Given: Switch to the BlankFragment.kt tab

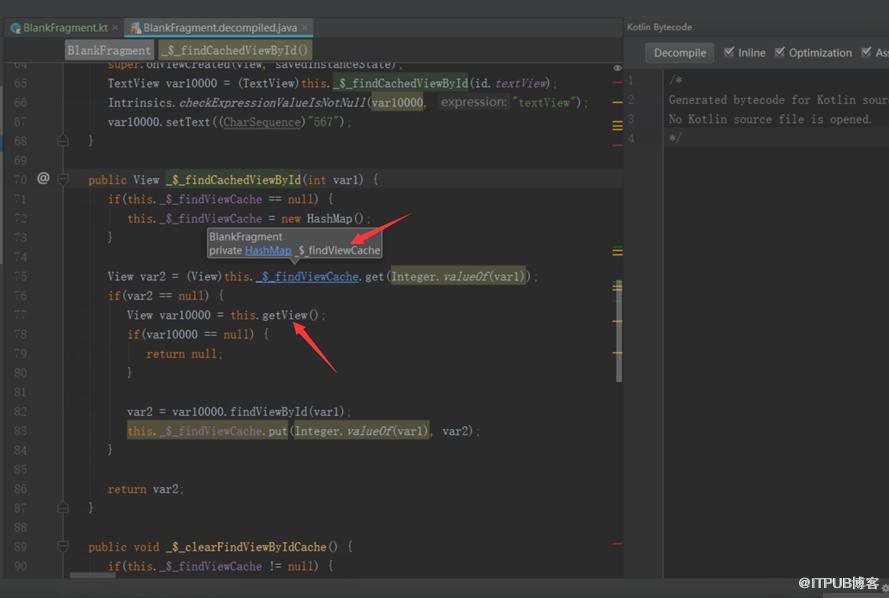Looking at the screenshot, I should point(64,28).
